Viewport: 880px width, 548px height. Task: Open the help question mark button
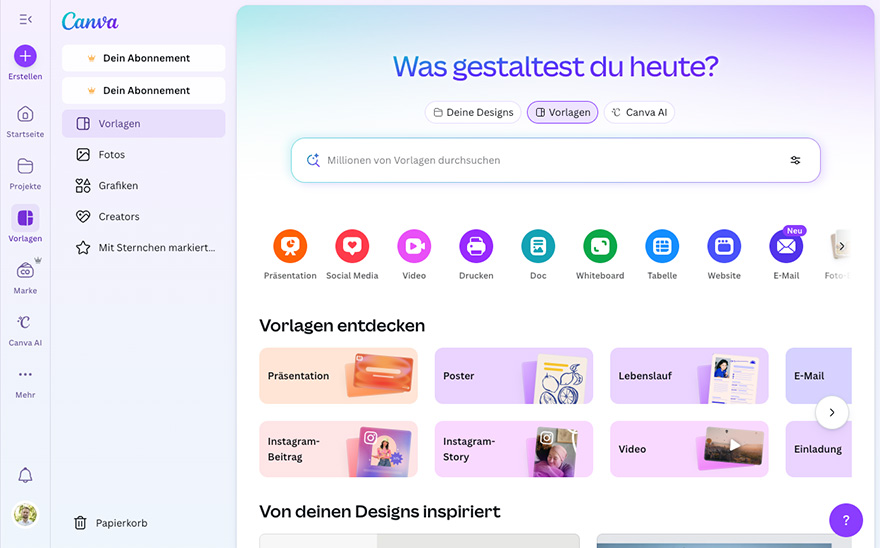coord(846,520)
